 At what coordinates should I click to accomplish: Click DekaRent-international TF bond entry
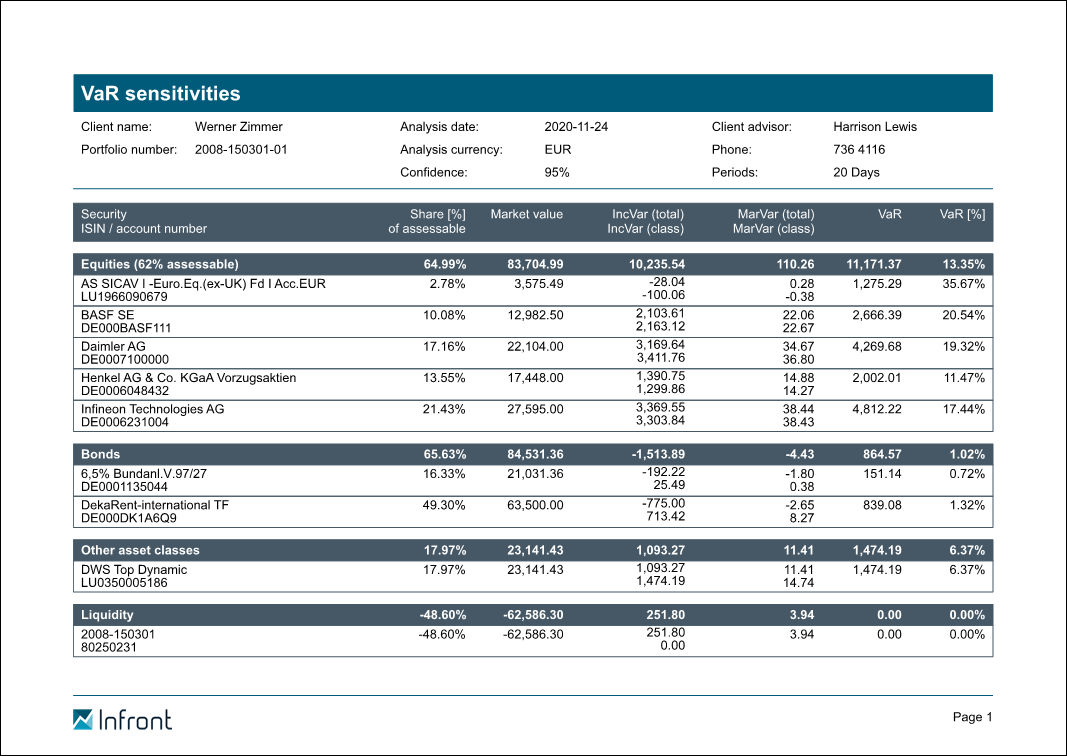pos(155,506)
